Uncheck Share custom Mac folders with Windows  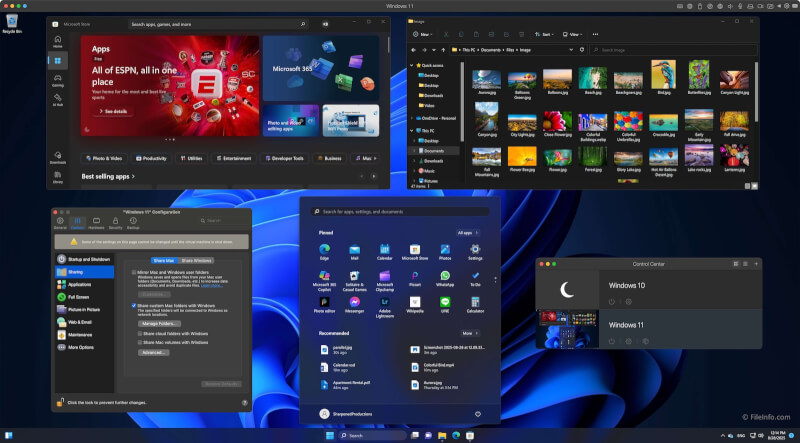(x=134, y=306)
